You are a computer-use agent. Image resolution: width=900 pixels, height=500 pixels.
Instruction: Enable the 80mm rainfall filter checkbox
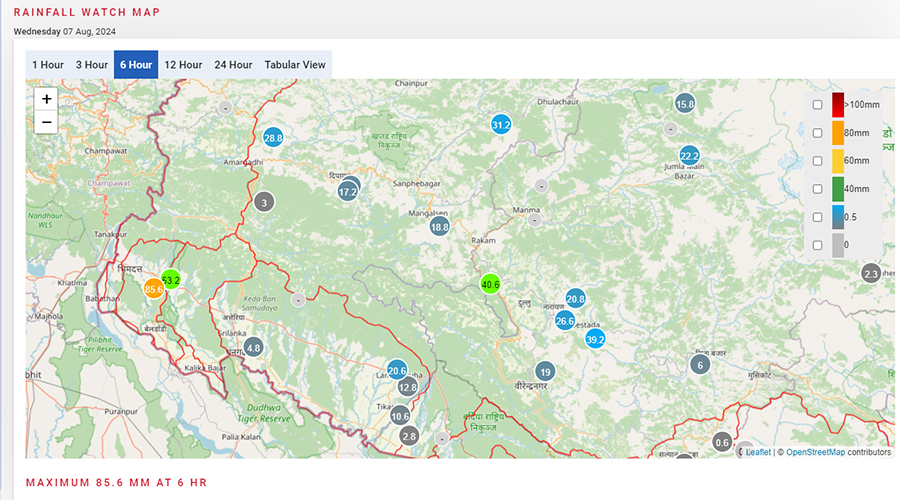pos(817,133)
